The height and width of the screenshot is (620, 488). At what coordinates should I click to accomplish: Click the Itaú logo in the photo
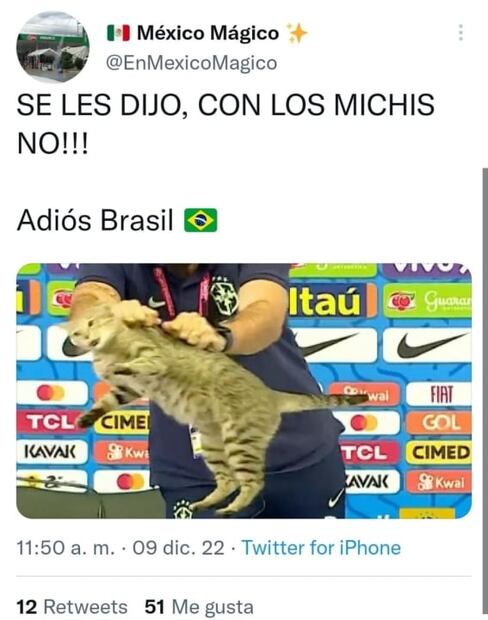click(325, 302)
